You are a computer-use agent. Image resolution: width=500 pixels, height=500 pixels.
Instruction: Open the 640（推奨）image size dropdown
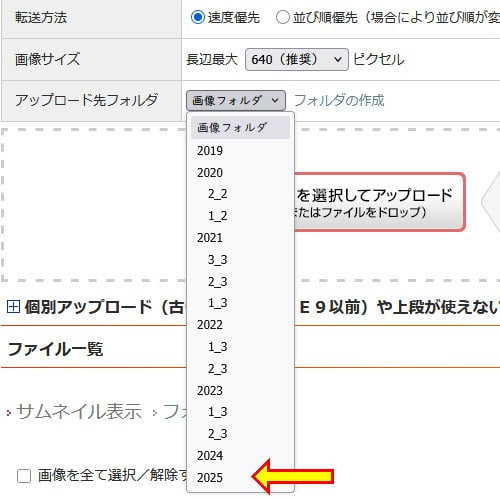point(297,60)
